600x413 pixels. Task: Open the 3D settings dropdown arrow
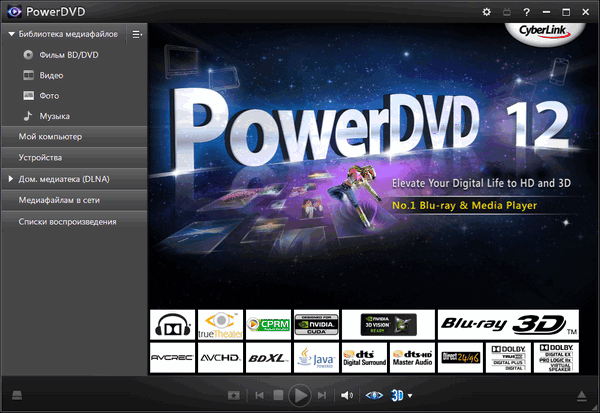point(410,396)
